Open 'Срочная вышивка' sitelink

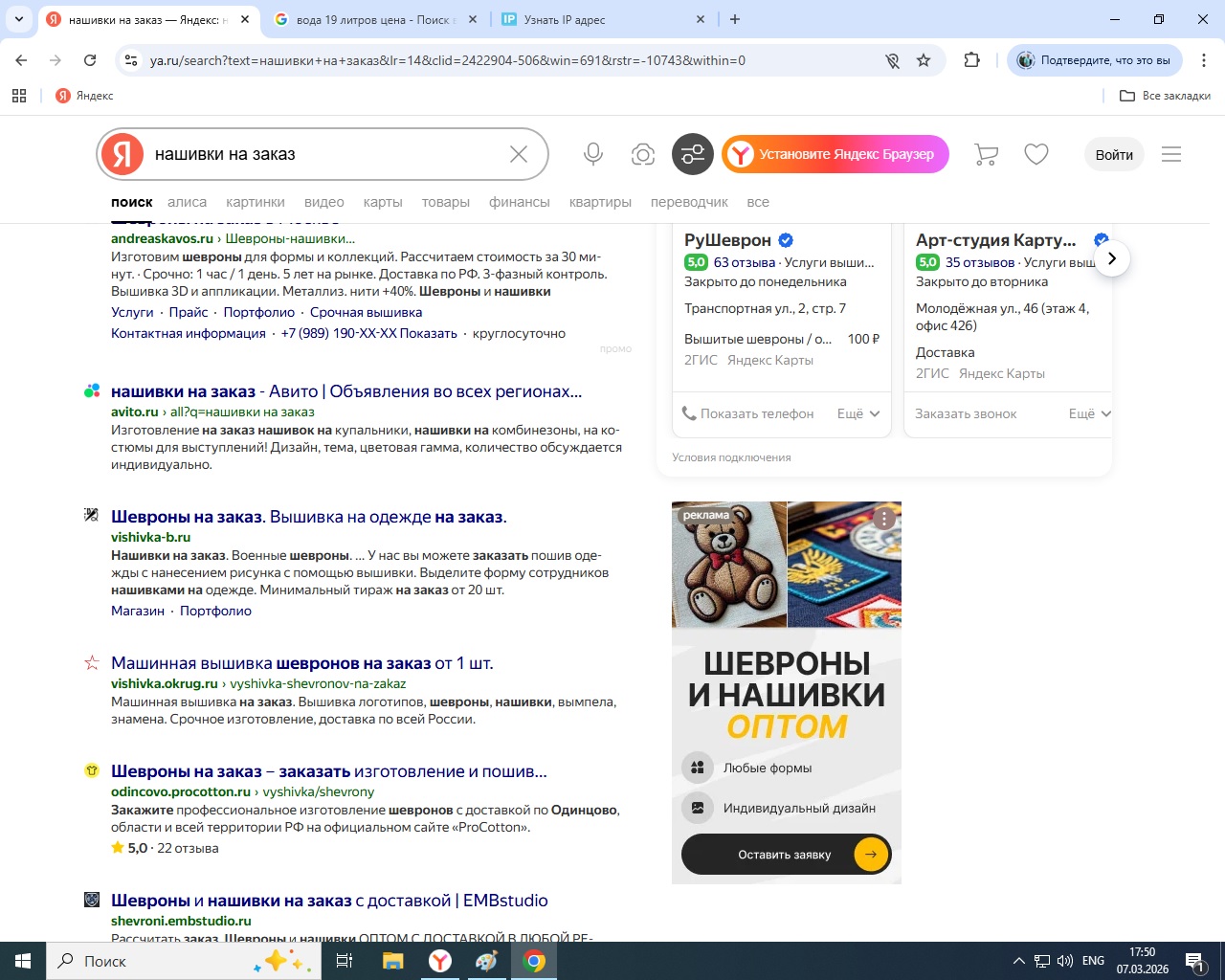(x=366, y=312)
